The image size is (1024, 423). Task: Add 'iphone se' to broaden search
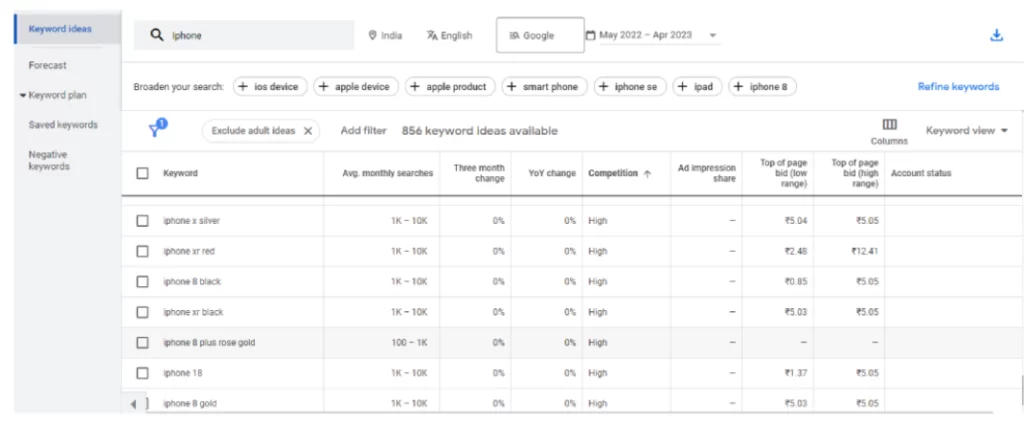(630, 87)
